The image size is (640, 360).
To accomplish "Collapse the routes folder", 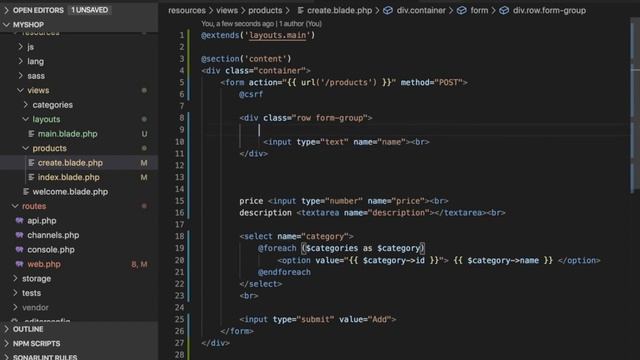I will point(34,207).
